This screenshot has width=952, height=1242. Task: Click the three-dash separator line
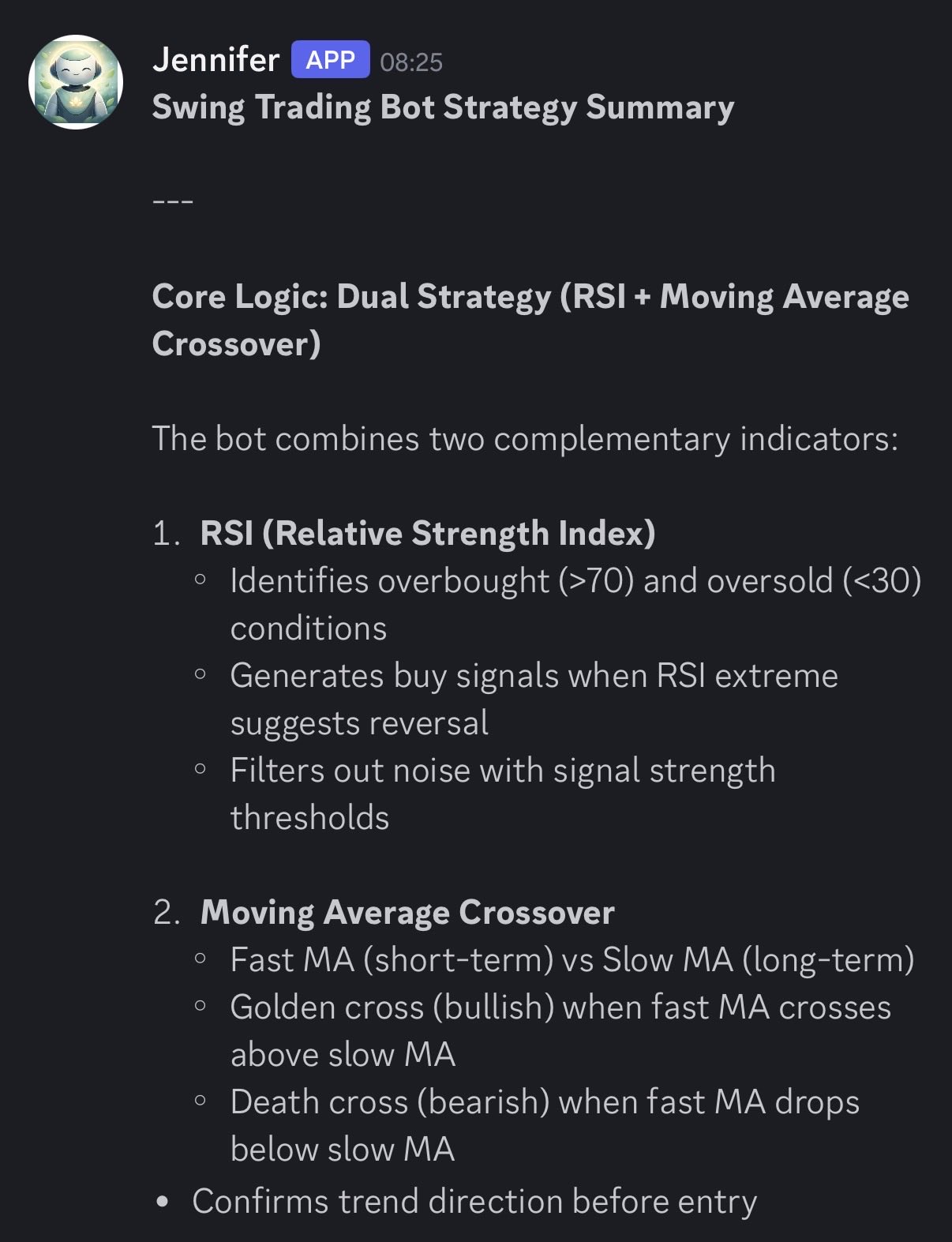pyautogui.click(x=173, y=202)
